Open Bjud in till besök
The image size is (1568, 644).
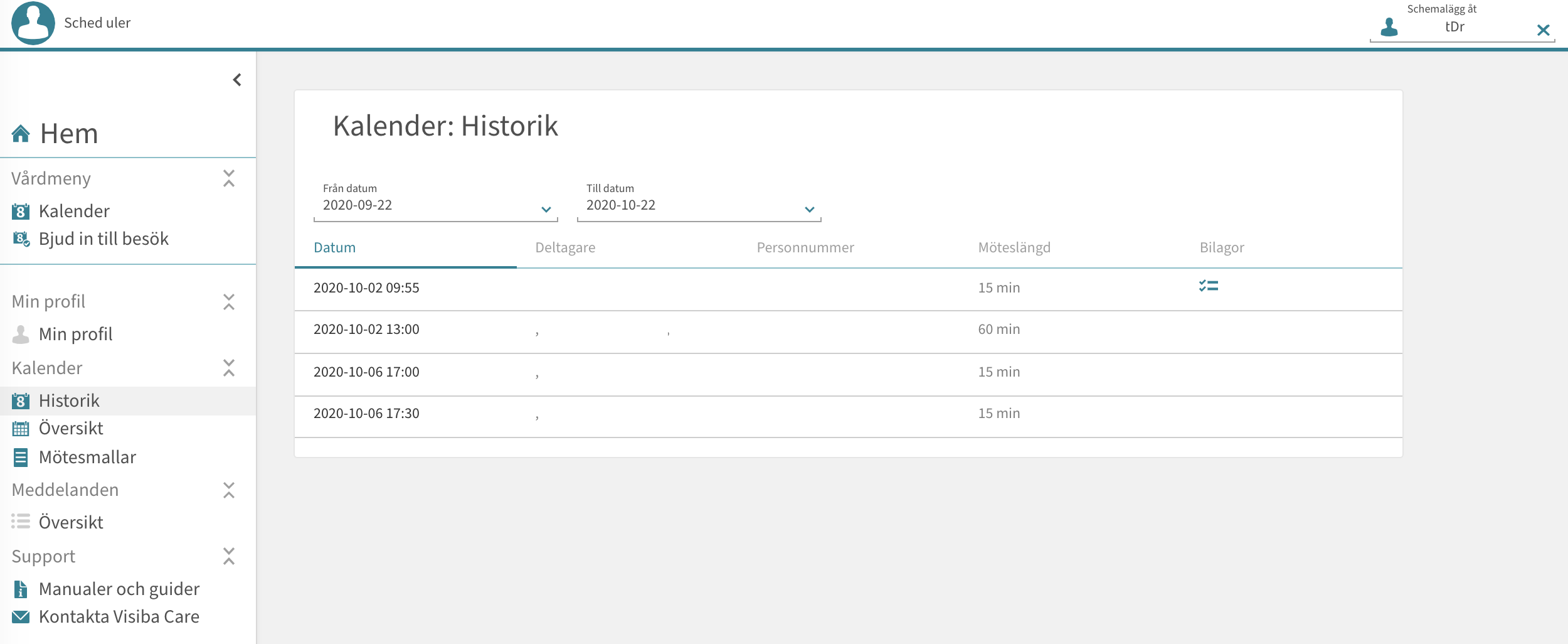(103, 239)
